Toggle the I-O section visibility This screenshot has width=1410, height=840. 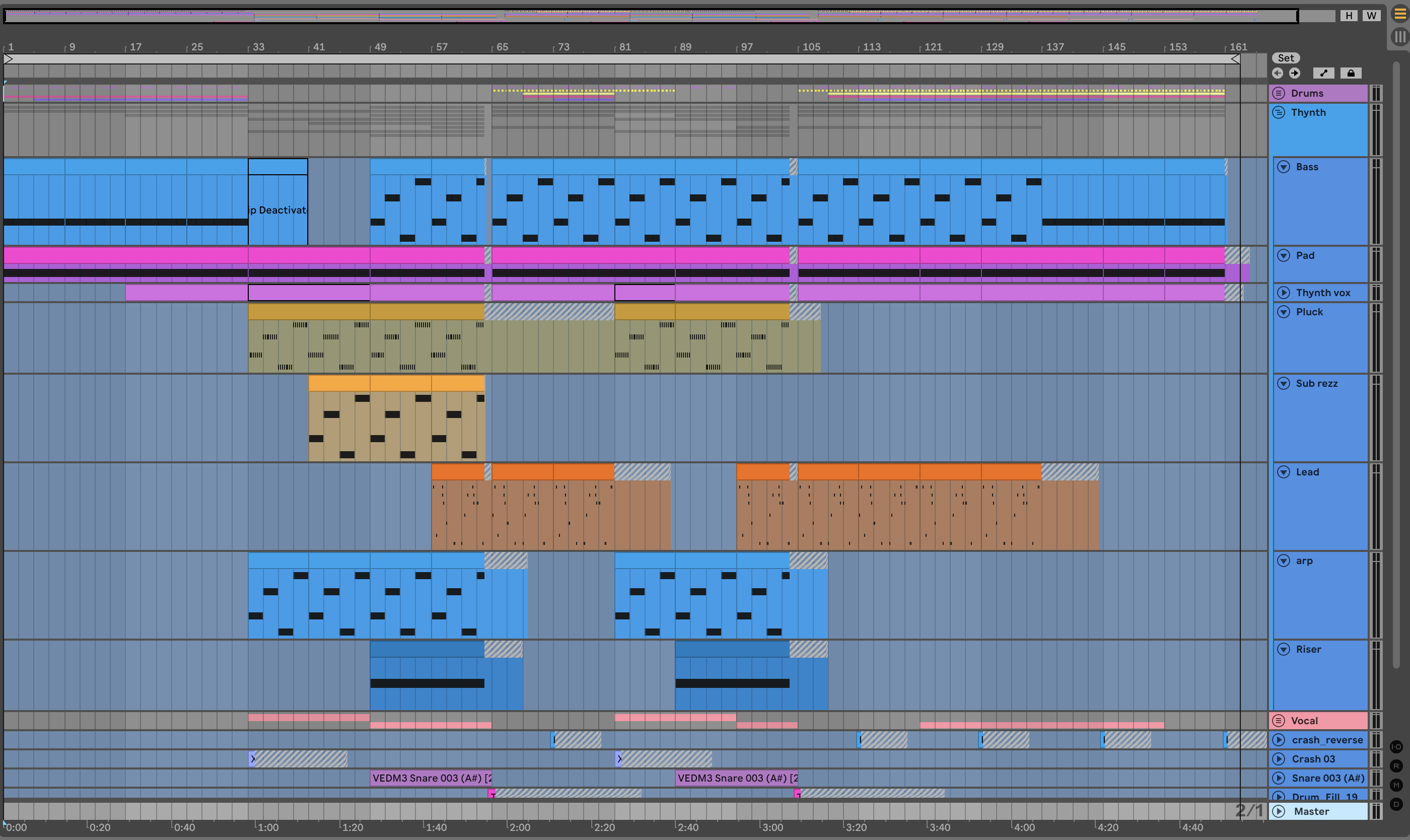click(1396, 747)
